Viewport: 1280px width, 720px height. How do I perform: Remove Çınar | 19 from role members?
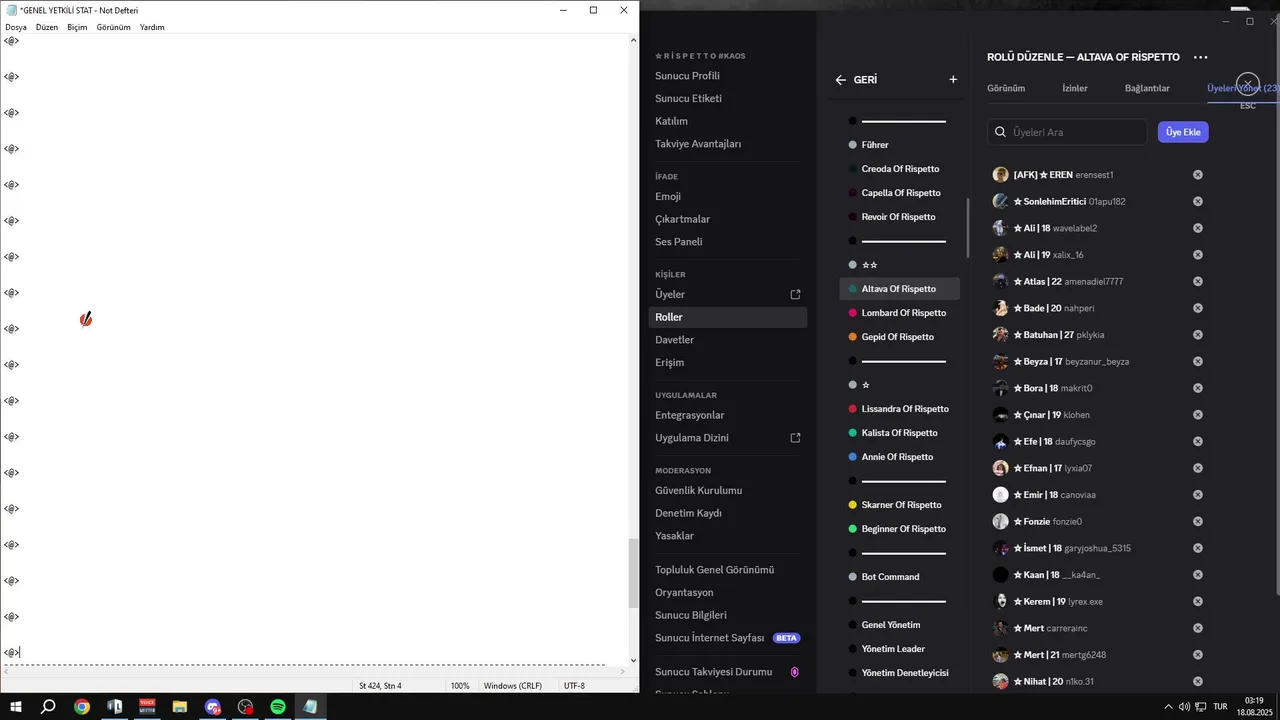pyautogui.click(x=1198, y=415)
